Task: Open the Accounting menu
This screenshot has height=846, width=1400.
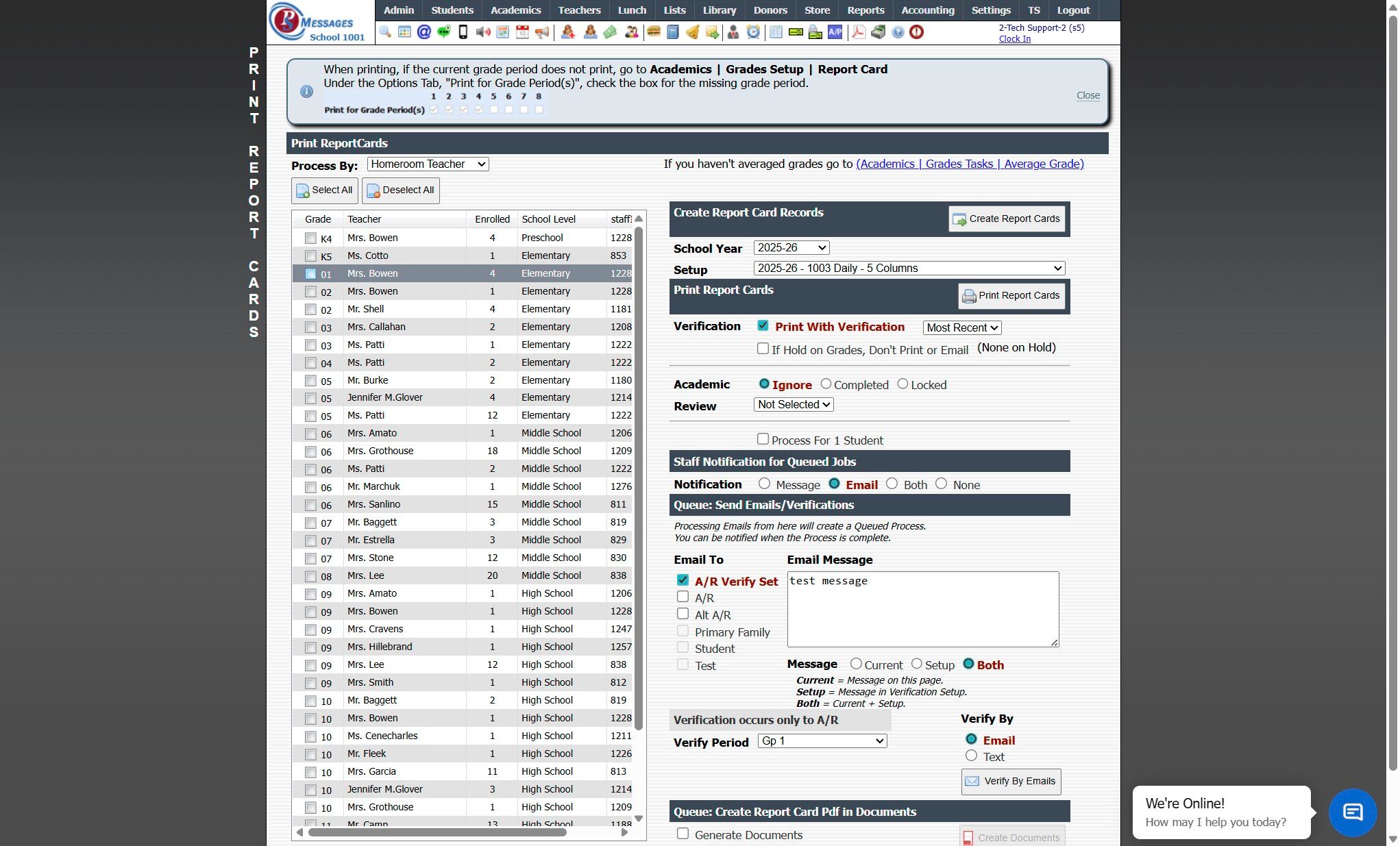Action: coord(927,10)
